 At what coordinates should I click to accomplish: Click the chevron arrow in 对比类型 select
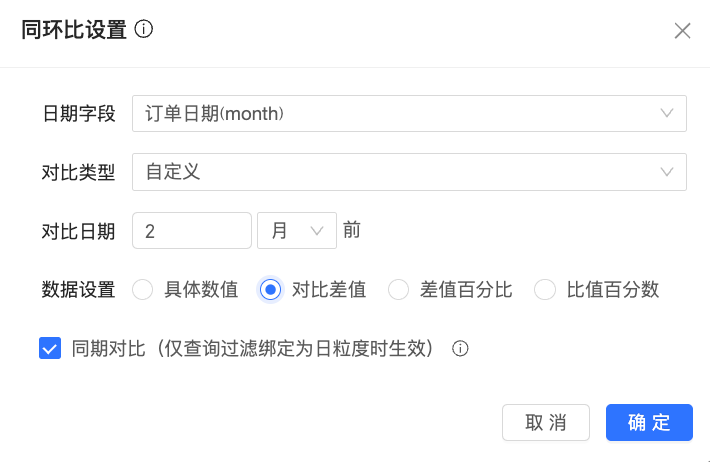(x=667, y=172)
